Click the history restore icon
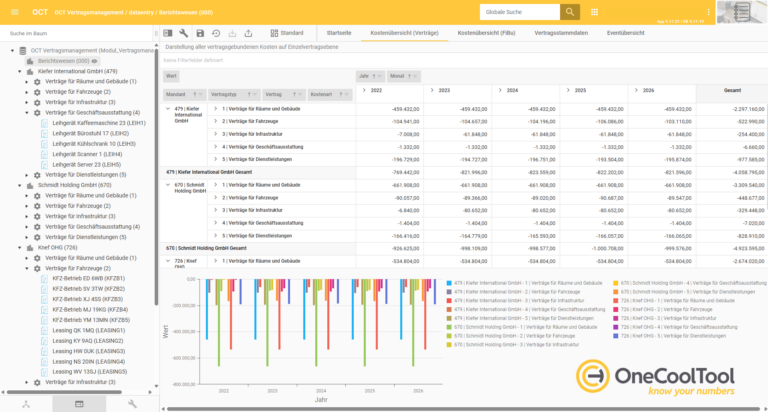This screenshot has width=768, height=412. coord(216,33)
